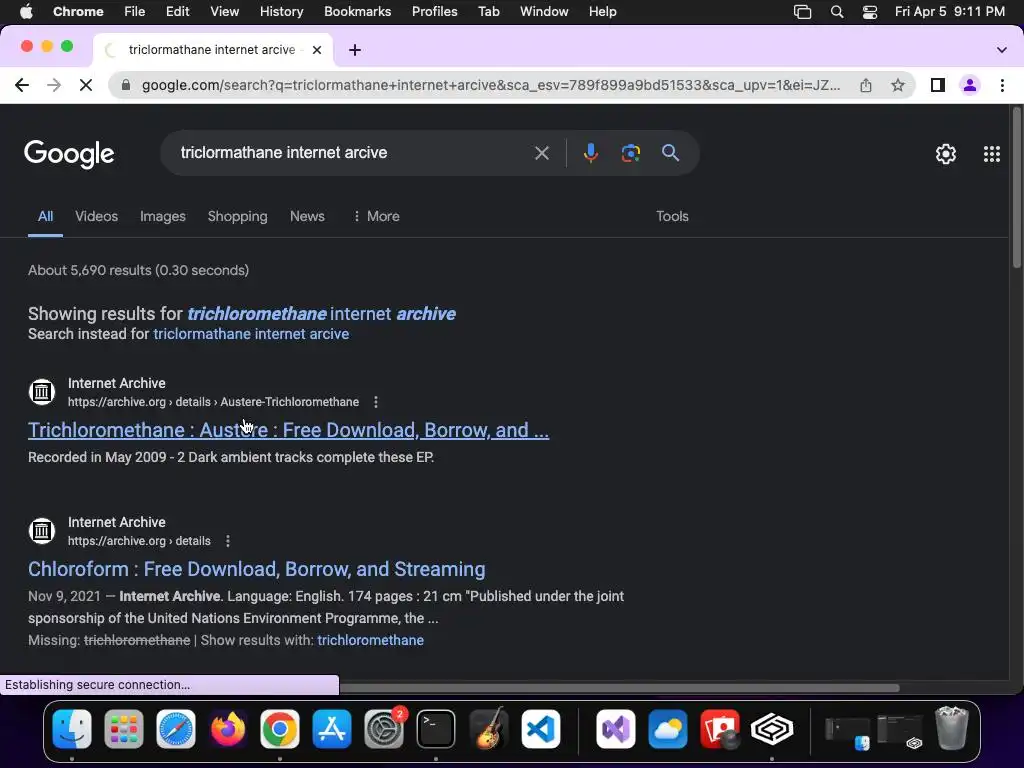Open Visual Studio Code from the Dock

[541, 729]
